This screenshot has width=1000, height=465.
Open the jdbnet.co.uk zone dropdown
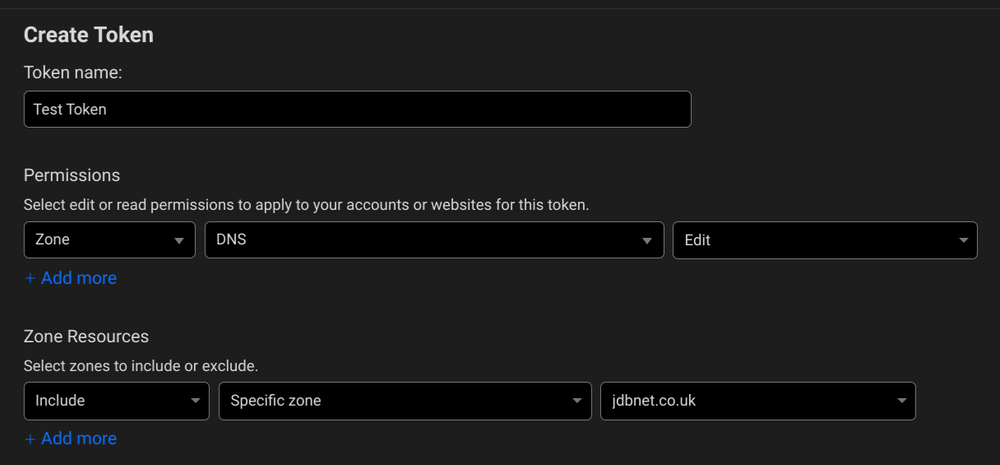(757, 401)
